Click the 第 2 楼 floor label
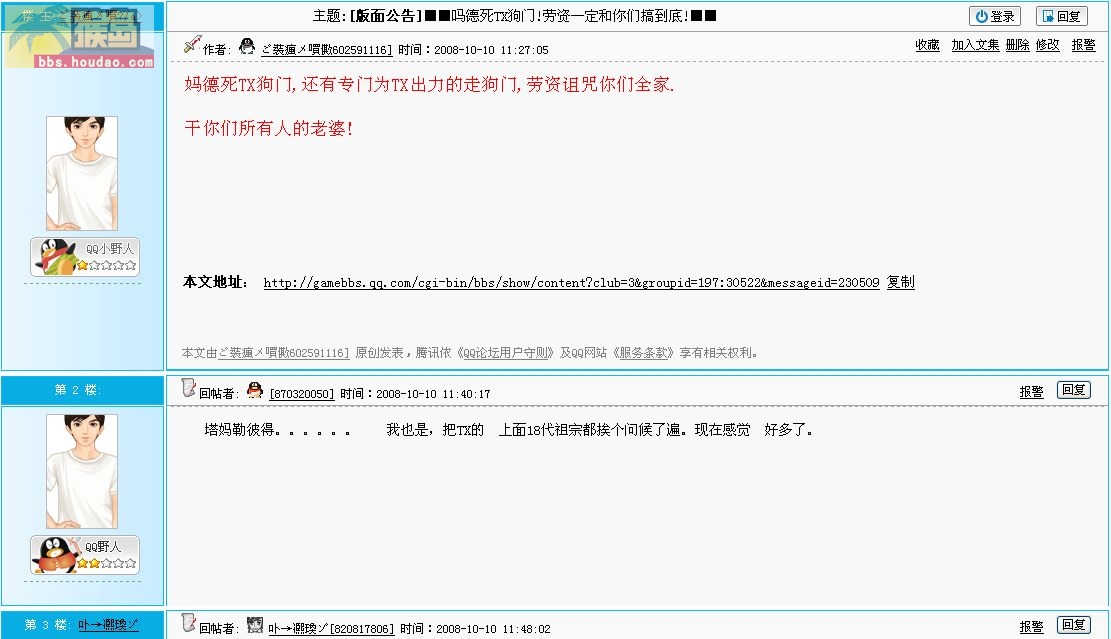Viewport: 1111px width, 639px height. [78, 390]
